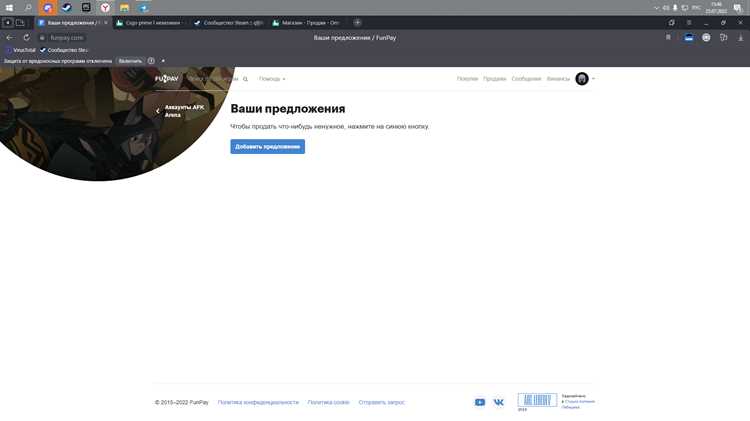Open the privacy policy footer link

[x=258, y=402]
